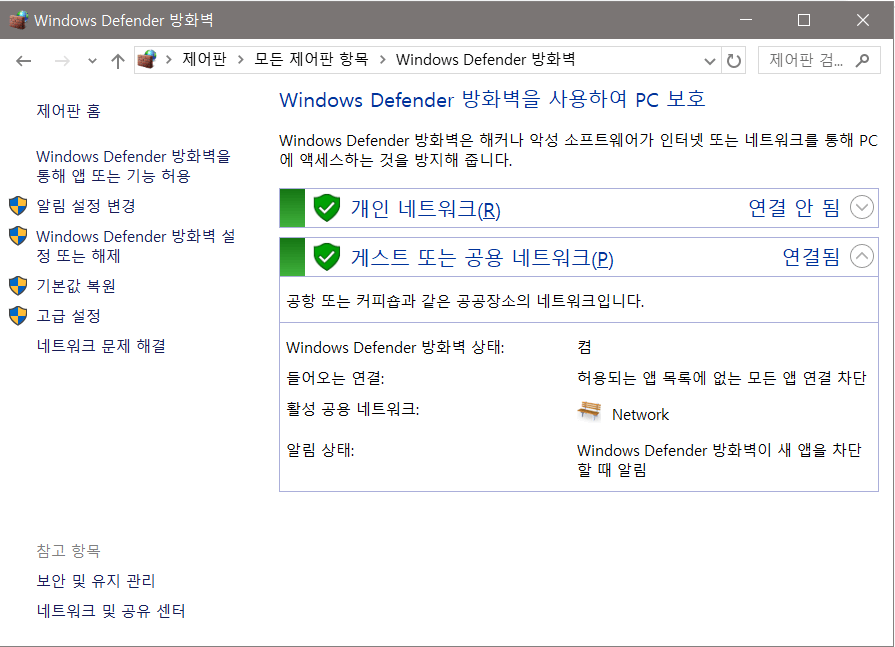The height and width of the screenshot is (647, 895).
Task: Expand the address bar history dropdown
Action: (709, 60)
